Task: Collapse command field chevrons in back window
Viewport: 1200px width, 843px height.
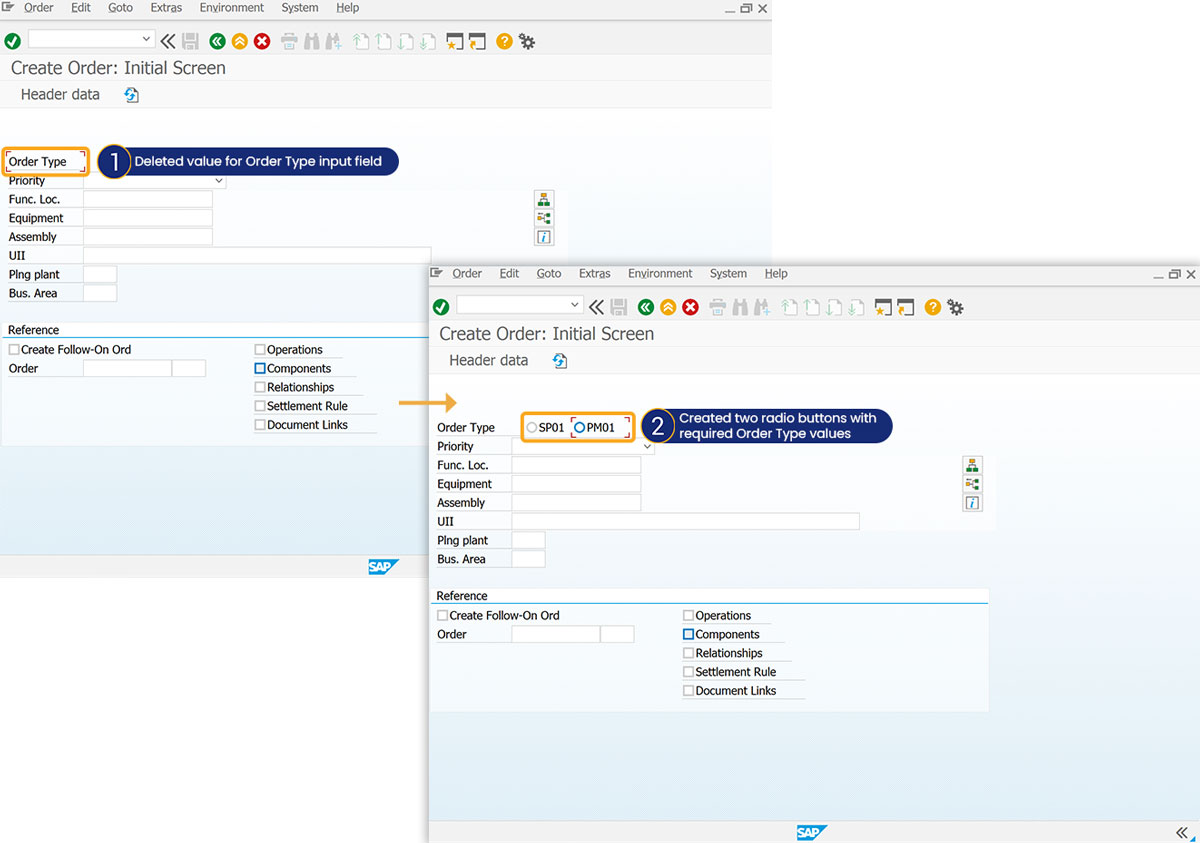Action: (x=168, y=41)
